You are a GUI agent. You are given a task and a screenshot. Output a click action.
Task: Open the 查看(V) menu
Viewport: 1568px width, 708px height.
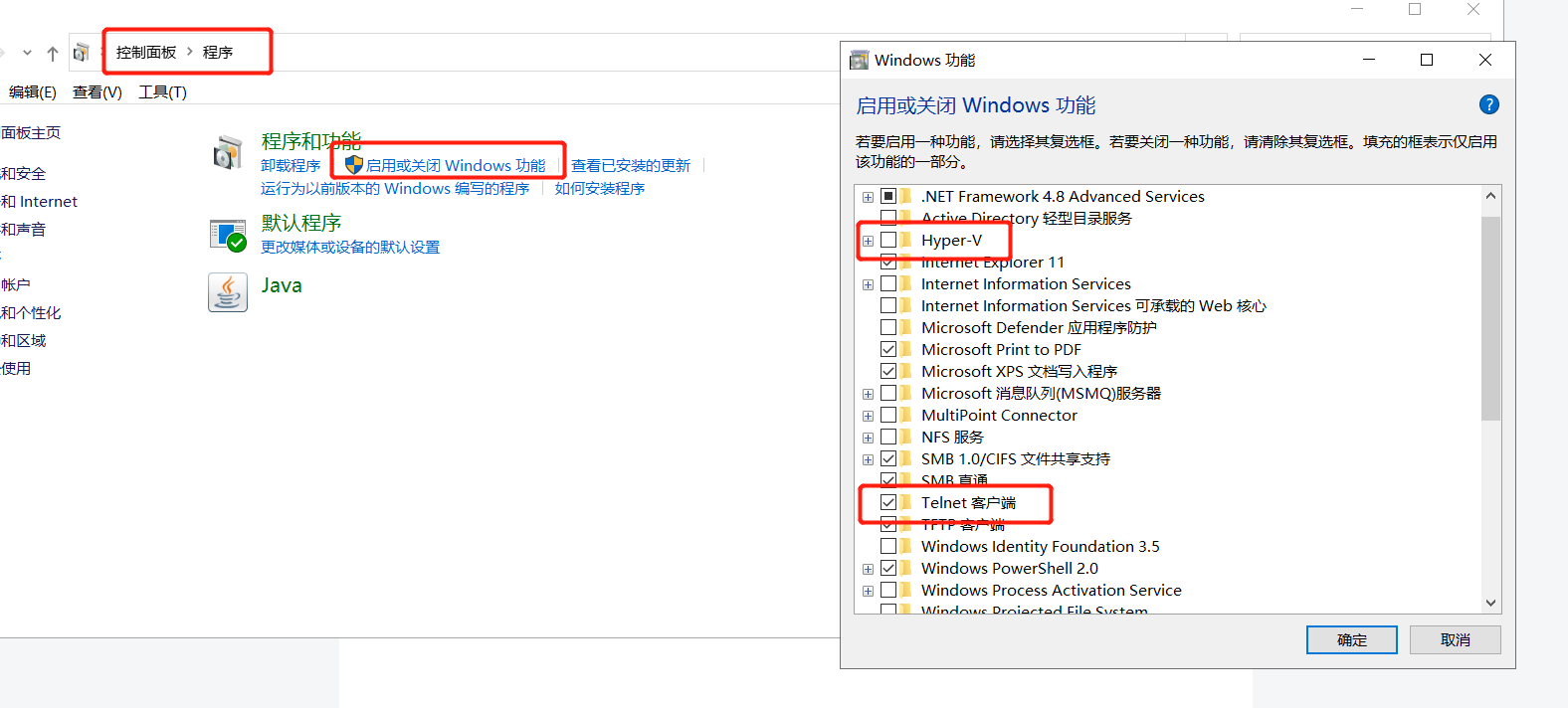(x=98, y=91)
